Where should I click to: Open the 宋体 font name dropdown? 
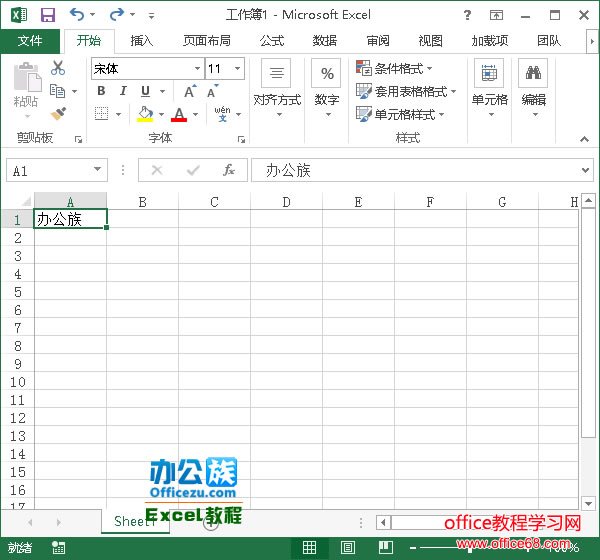click(197, 69)
